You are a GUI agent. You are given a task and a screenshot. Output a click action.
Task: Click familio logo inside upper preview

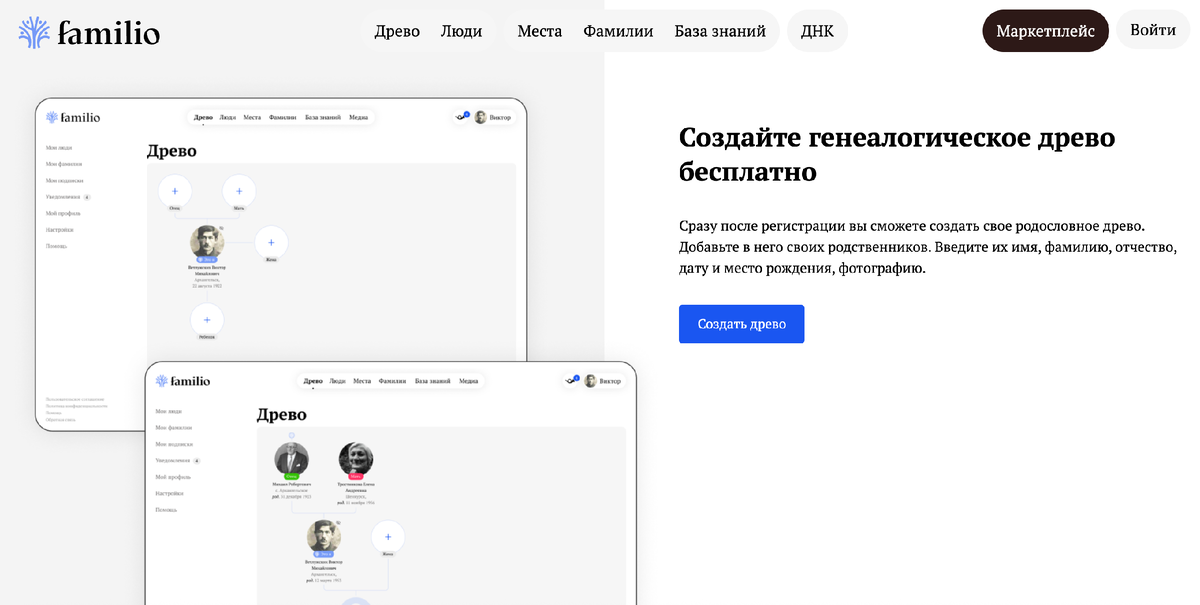tap(73, 117)
